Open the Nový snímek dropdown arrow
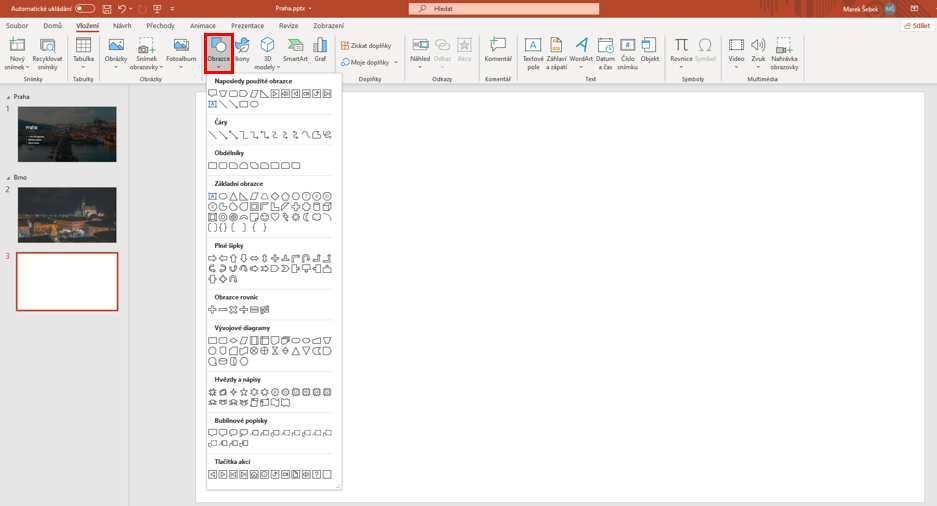The width and height of the screenshot is (937, 506). coord(27,67)
